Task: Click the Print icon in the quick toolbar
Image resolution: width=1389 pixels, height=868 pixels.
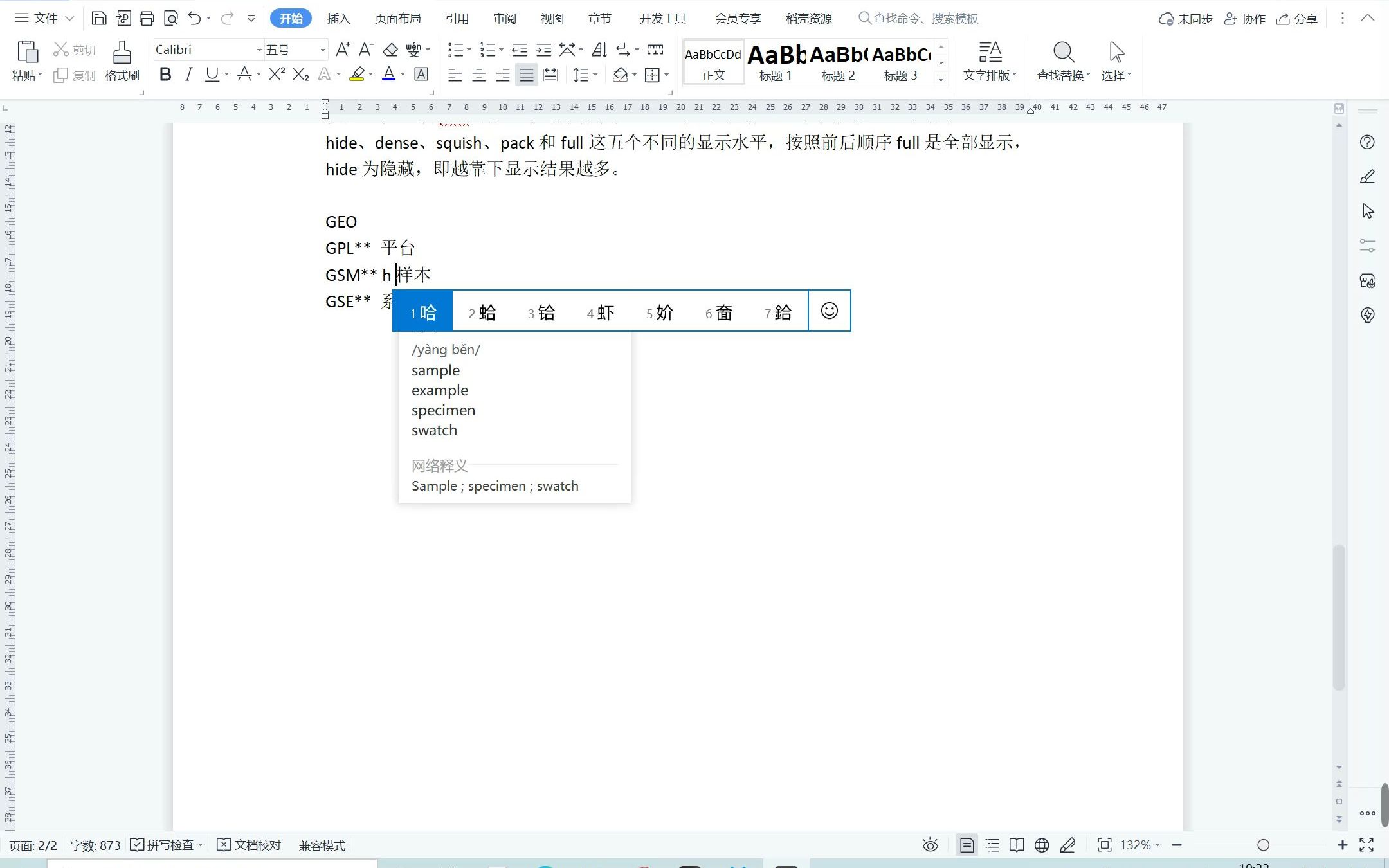Action: (147, 18)
